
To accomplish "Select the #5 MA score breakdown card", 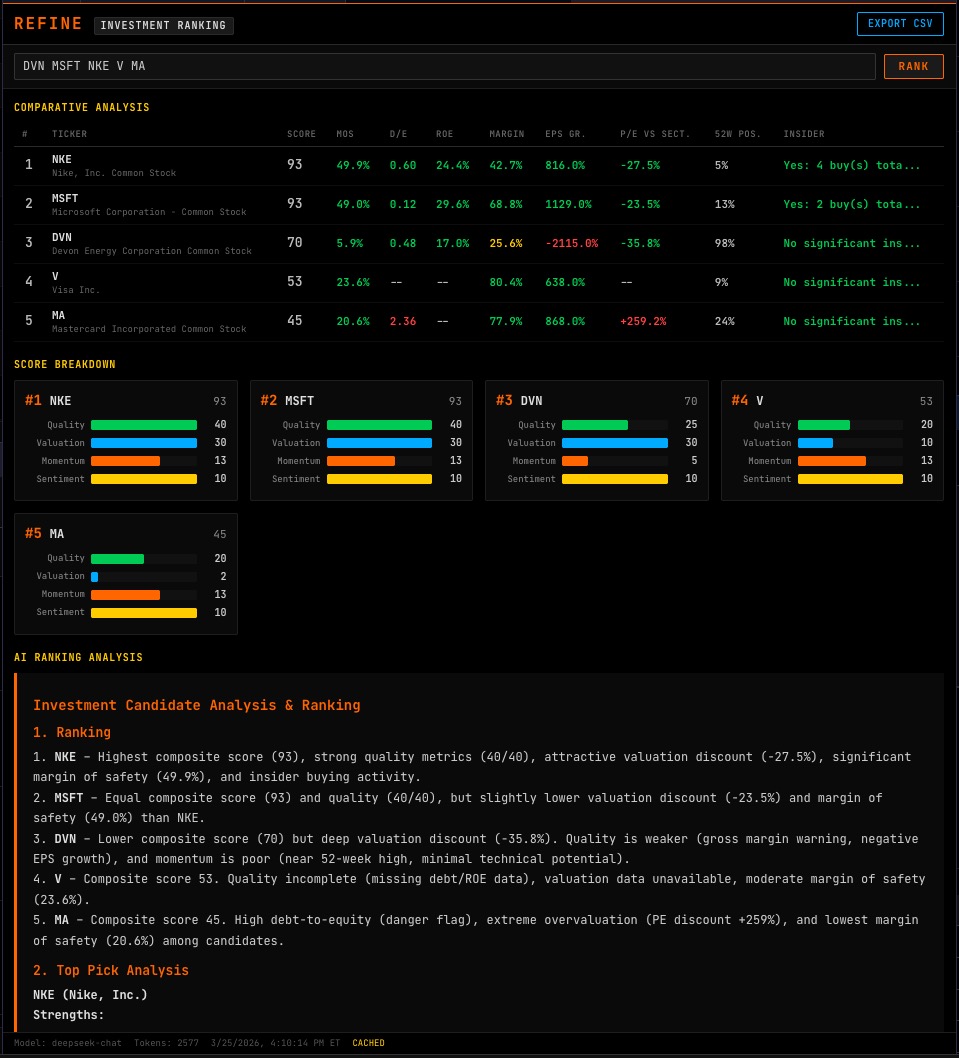I will click(x=125, y=573).
